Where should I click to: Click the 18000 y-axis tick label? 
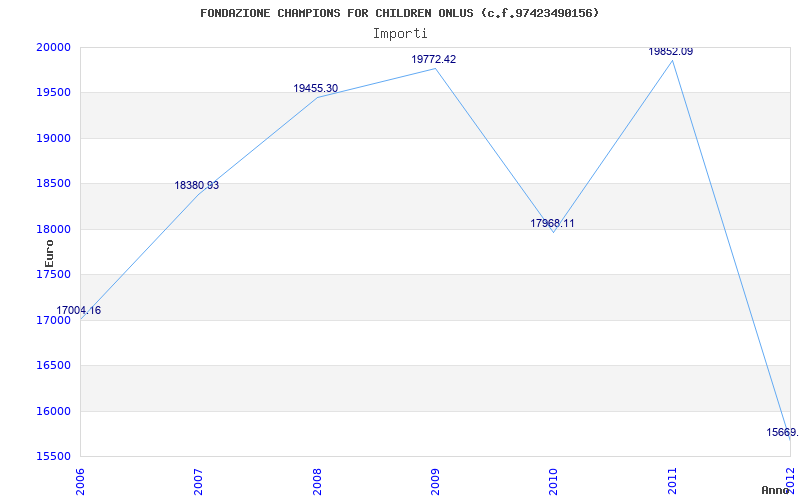point(53,229)
